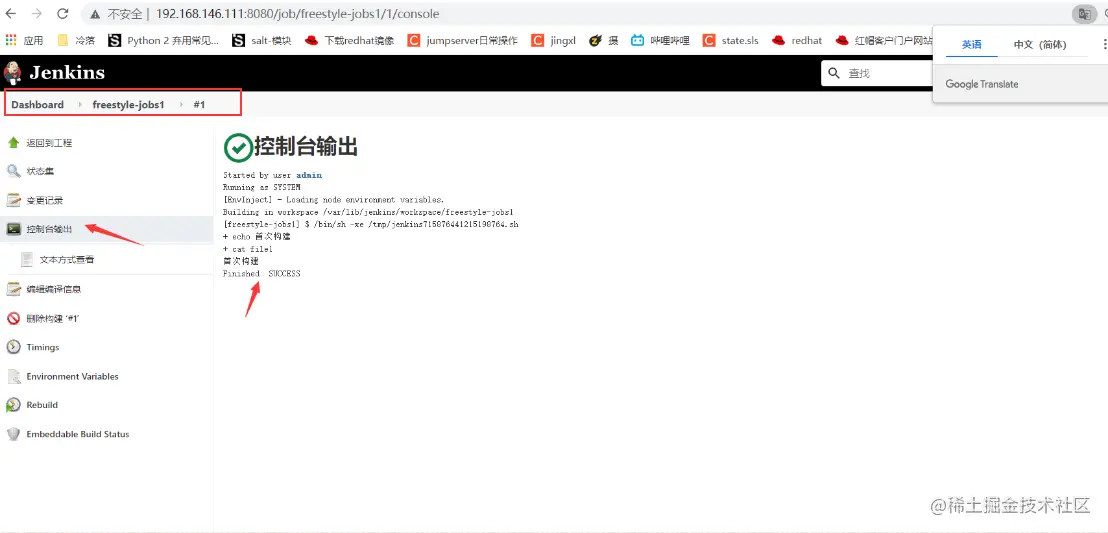Click the browser forward arrow
The width and height of the screenshot is (1108, 533).
pyautogui.click(x=37, y=13)
